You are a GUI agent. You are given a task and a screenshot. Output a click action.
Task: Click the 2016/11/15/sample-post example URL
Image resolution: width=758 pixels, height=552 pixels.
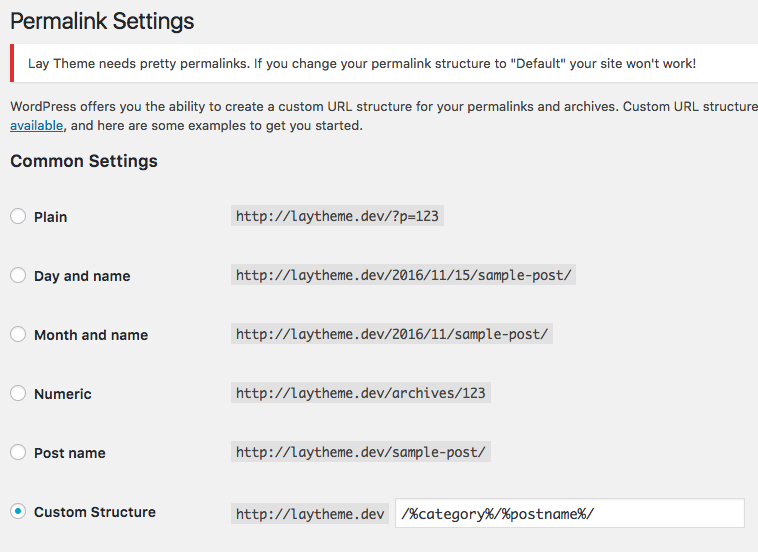[404, 275]
